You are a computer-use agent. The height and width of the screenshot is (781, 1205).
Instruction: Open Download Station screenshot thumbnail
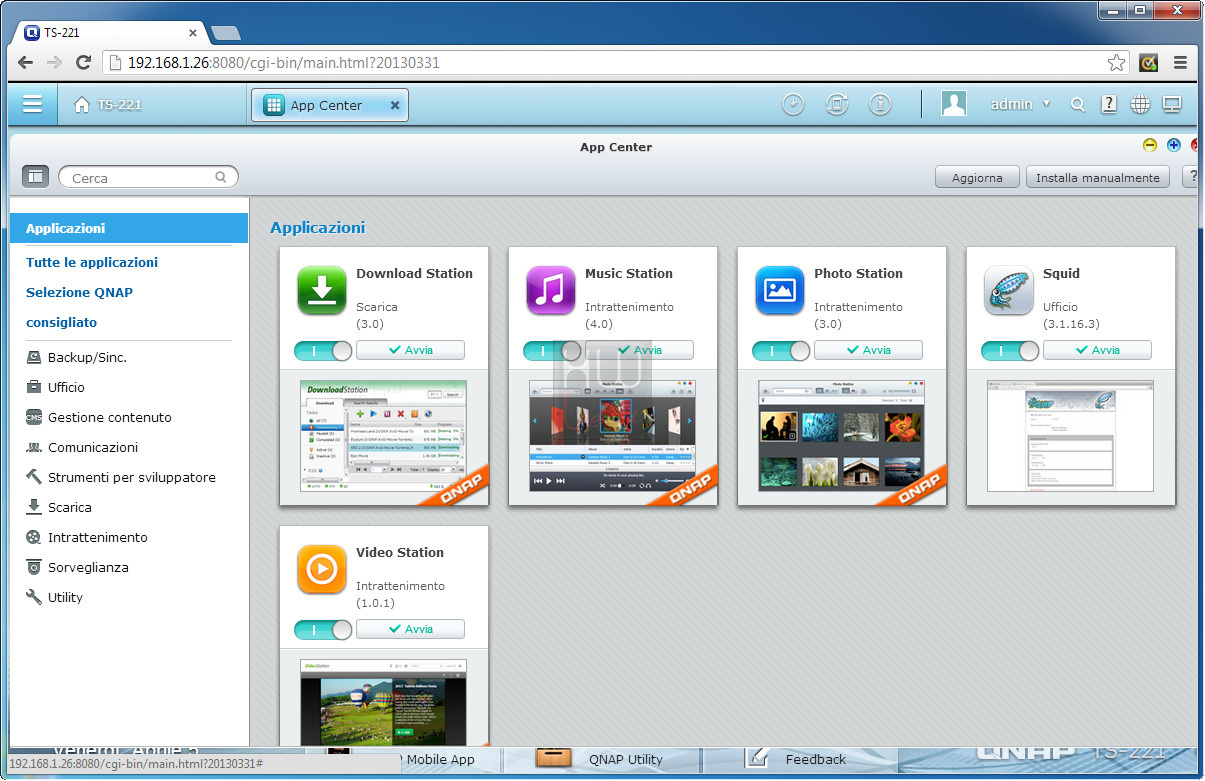[x=384, y=436]
